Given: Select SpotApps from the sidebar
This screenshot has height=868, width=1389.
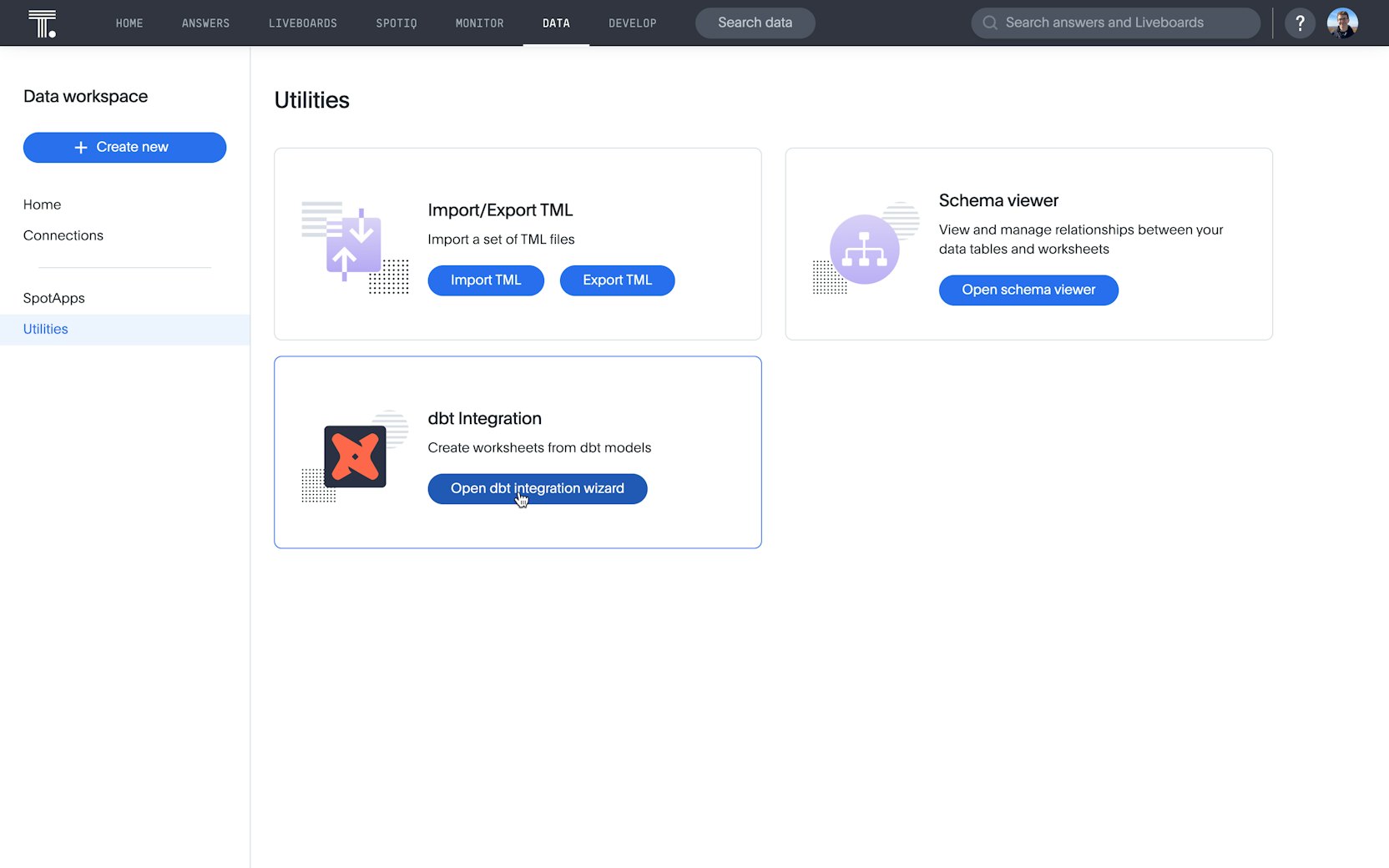Looking at the screenshot, I should click(x=53, y=298).
